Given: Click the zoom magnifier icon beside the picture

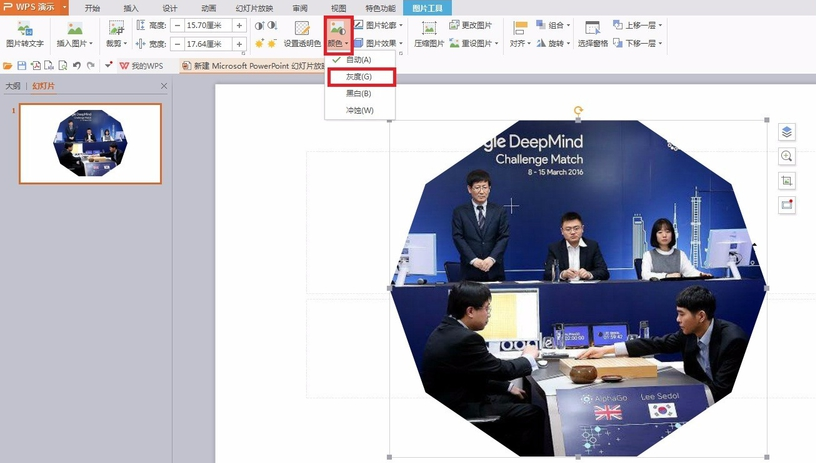Looking at the screenshot, I should tap(787, 156).
